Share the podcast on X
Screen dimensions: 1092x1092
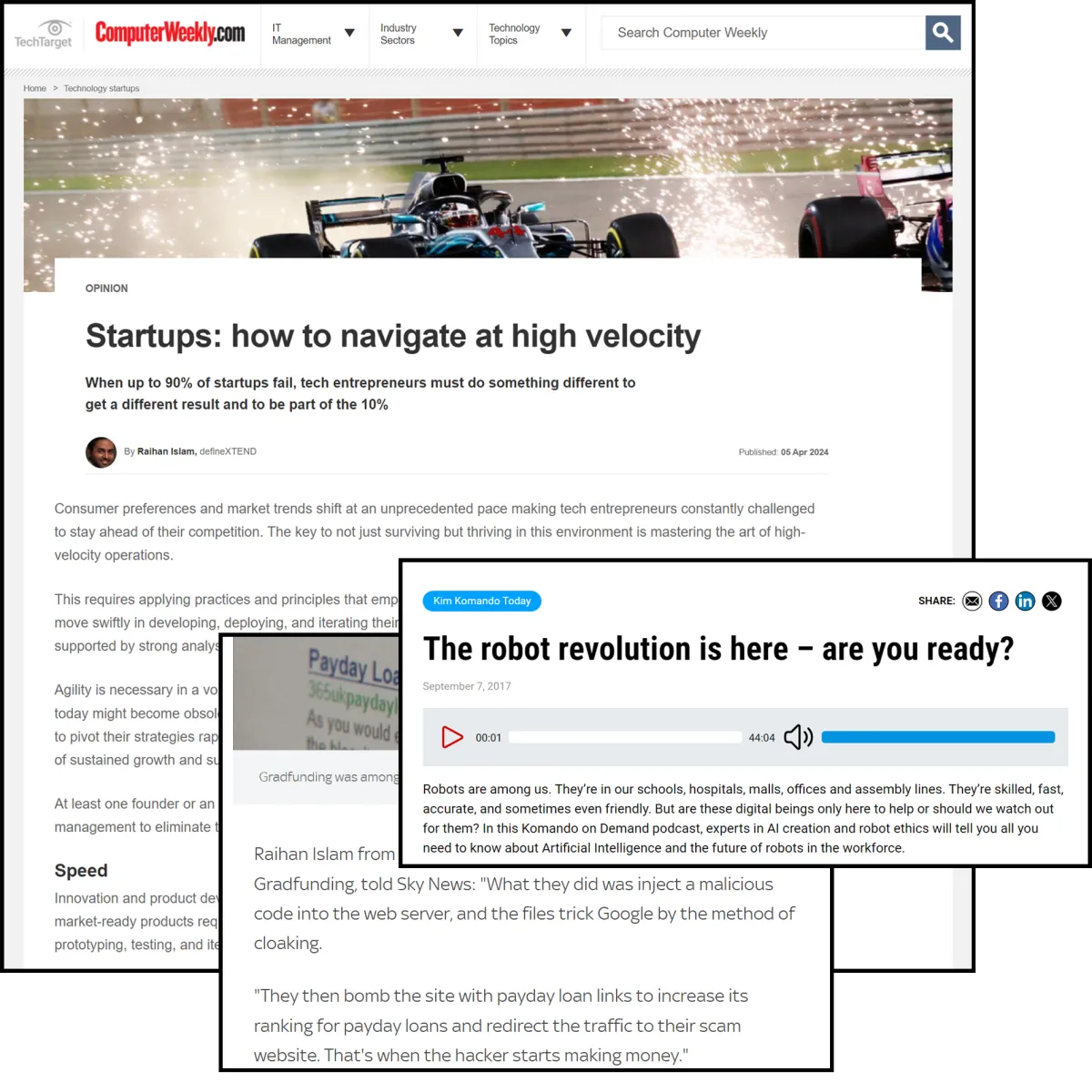(x=1051, y=601)
